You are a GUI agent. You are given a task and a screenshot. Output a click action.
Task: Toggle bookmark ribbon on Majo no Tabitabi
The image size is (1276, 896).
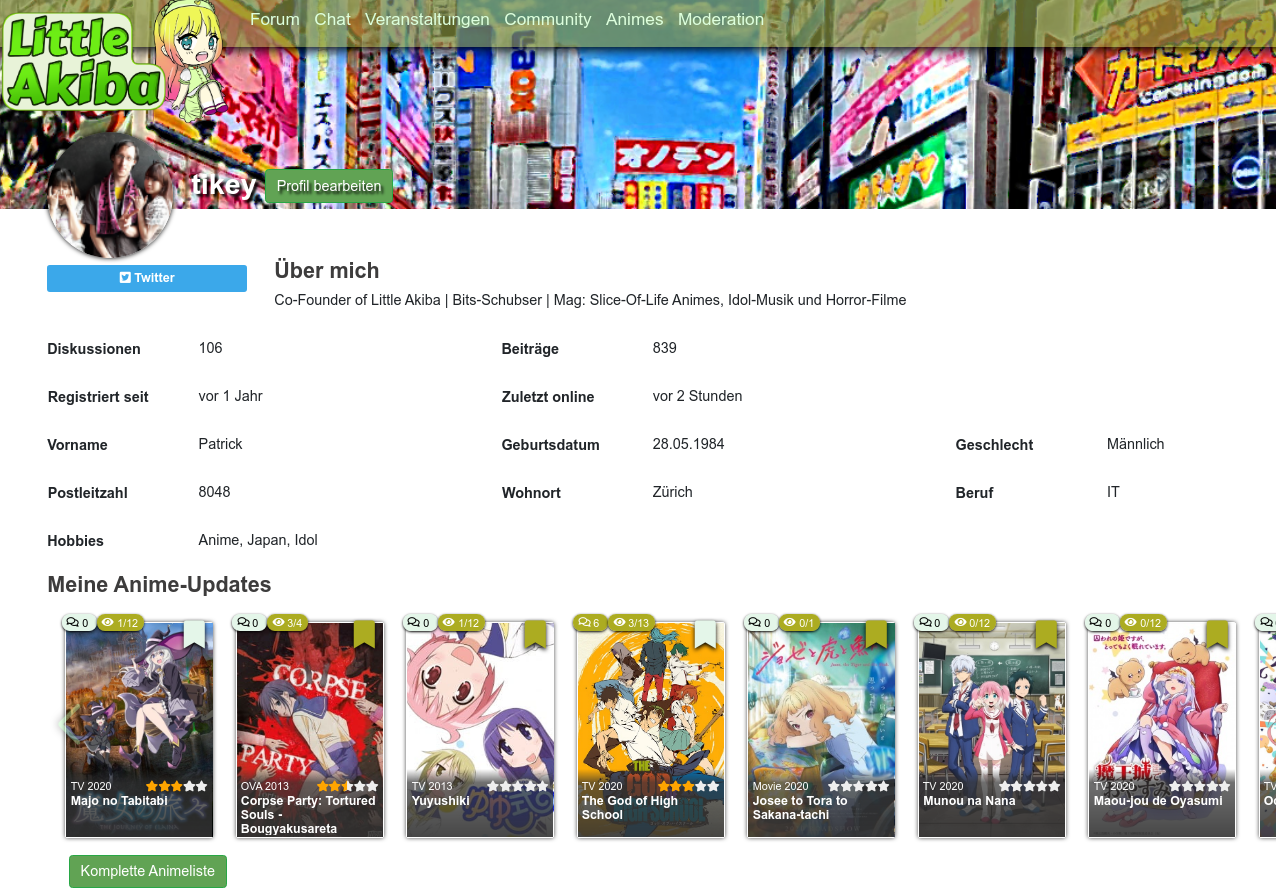[194, 634]
